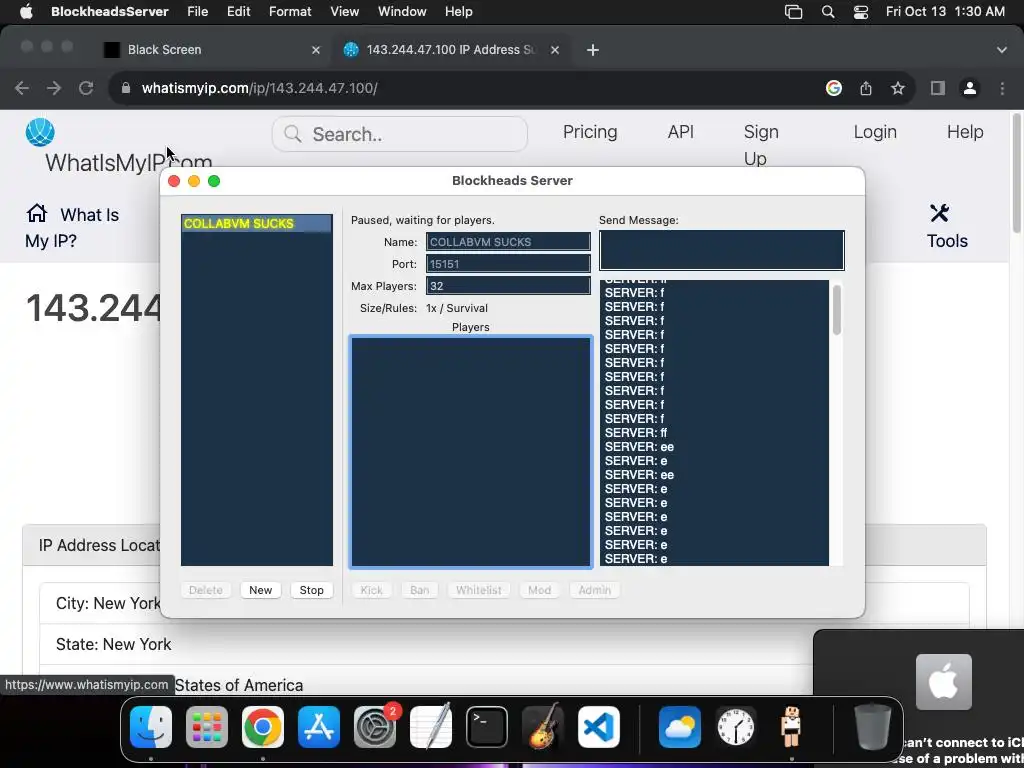The height and width of the screenshot is (768, 1024).
Task: Click the website Help link
Action: (x=965, y=132)
